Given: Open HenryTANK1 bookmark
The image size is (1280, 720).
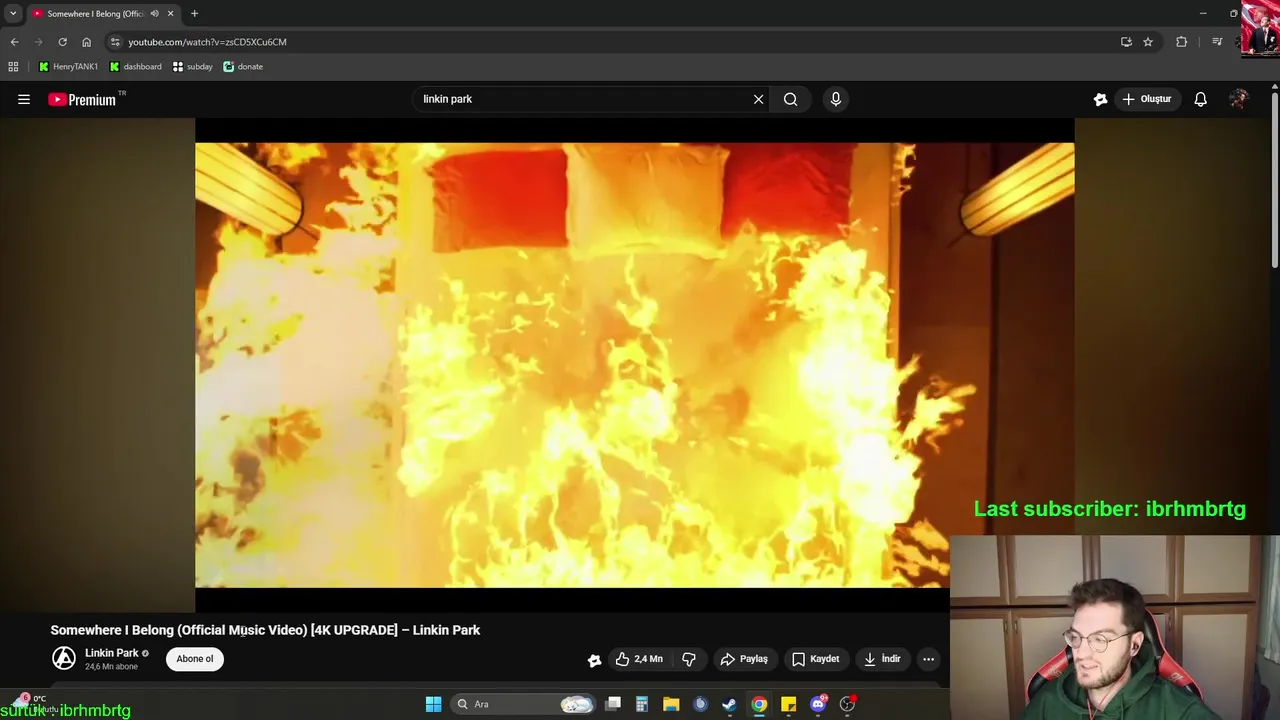Looking at the screenshot, I should 68,67.
